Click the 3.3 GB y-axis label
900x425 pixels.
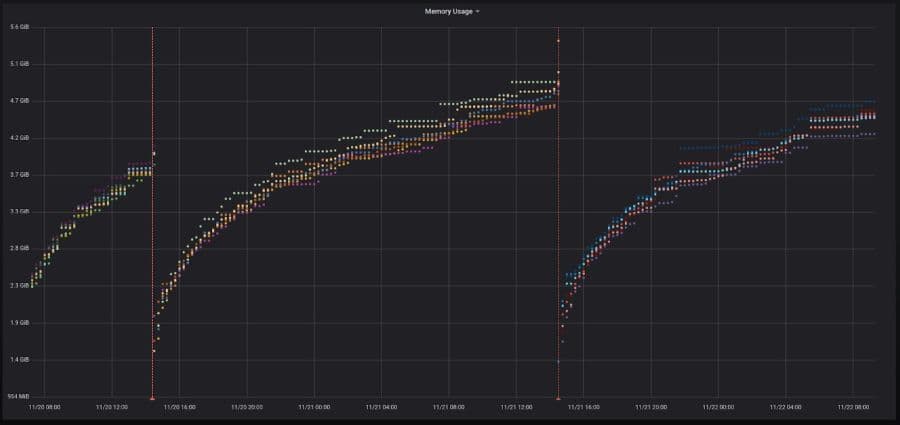point(19,212)
